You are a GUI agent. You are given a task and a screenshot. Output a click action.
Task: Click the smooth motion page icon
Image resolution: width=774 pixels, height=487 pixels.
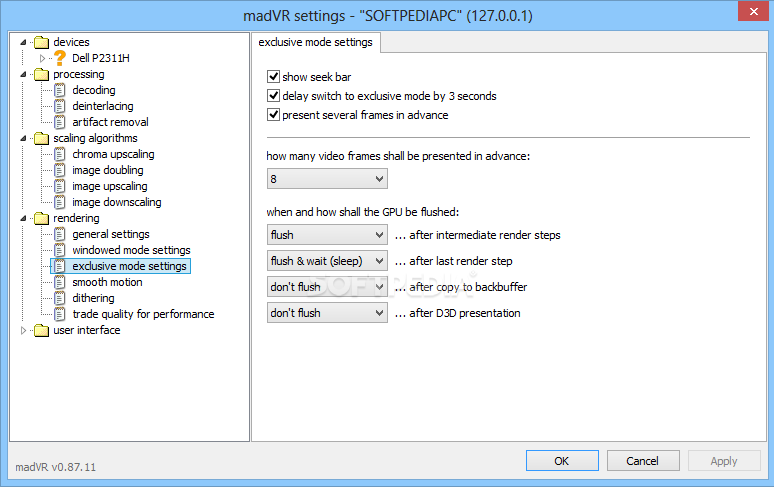tap(59, 282)
